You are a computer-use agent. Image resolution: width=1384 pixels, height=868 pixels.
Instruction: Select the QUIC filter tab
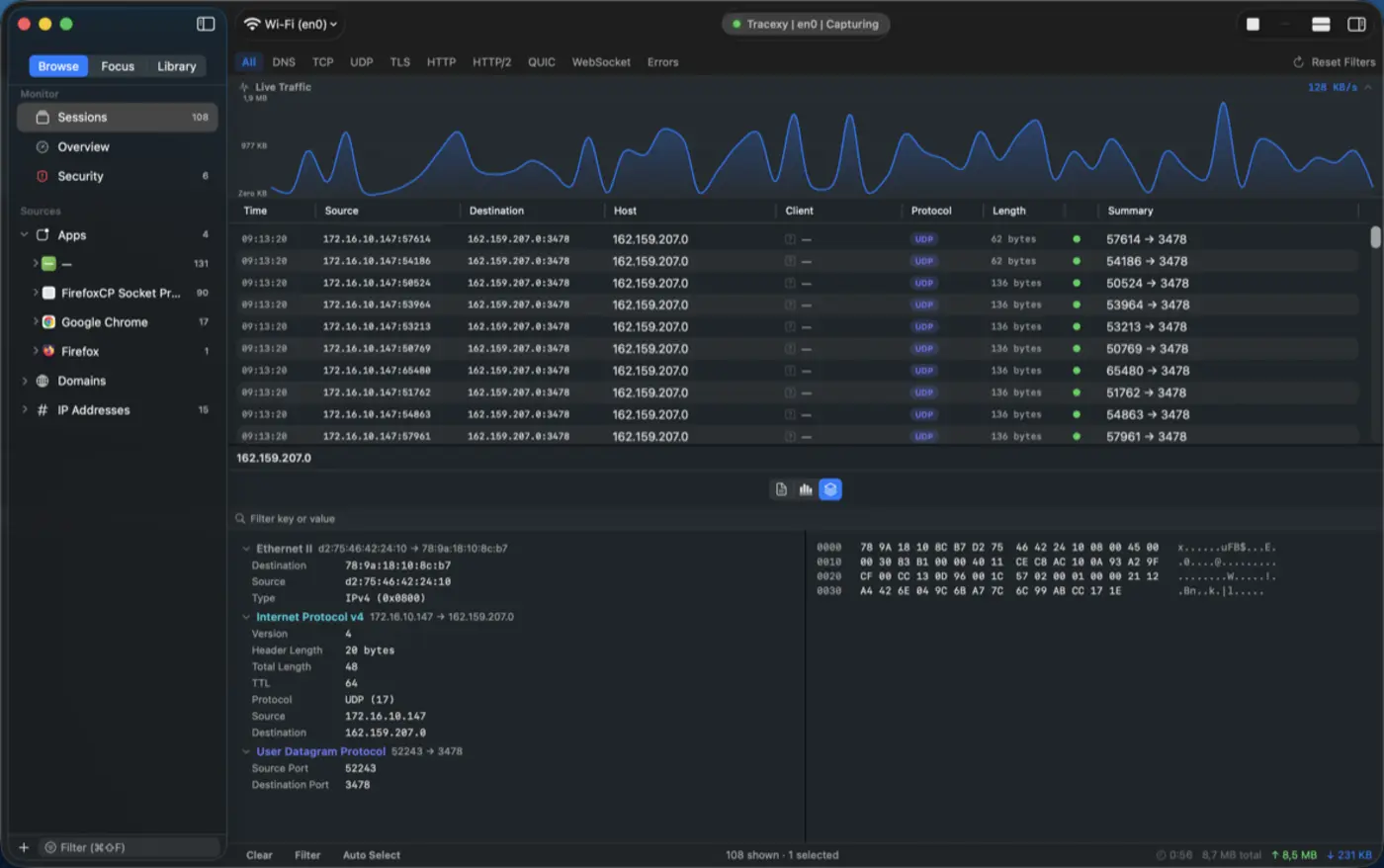coord(542,62)
